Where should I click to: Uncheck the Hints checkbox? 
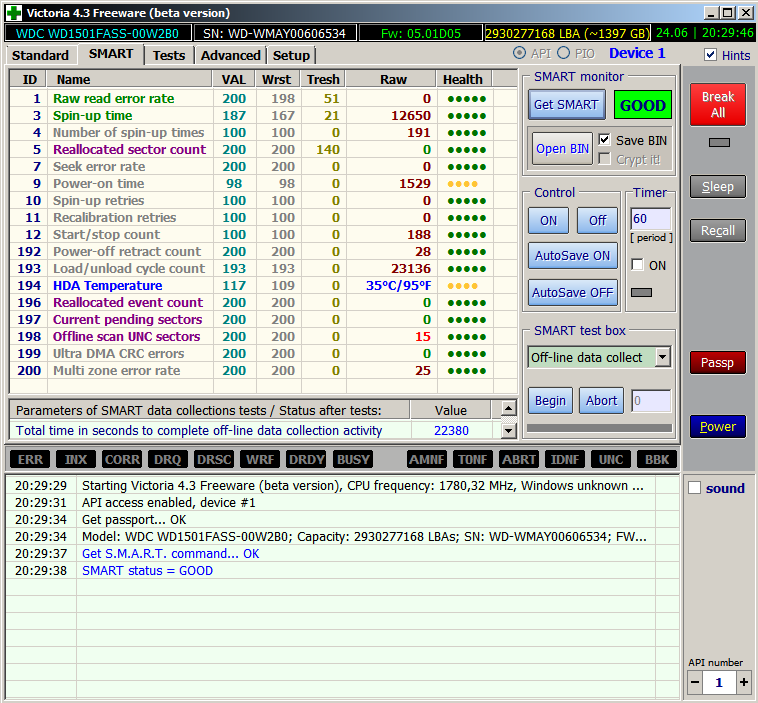point(711,55)
